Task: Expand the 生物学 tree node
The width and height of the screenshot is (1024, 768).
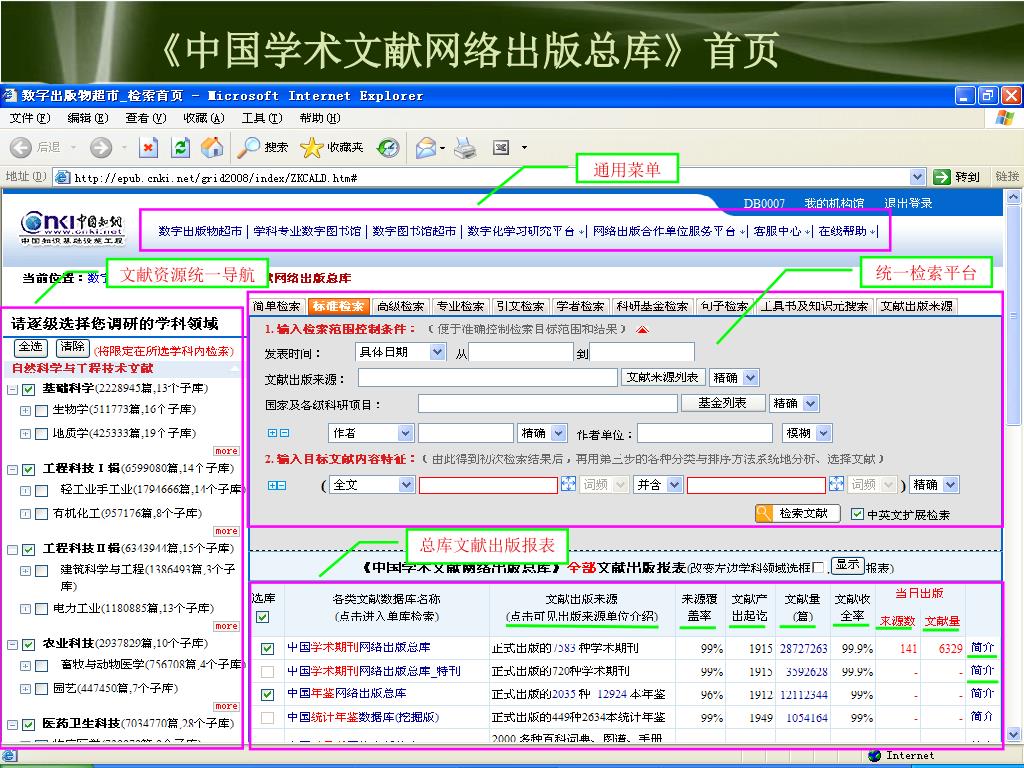Action: pos(25,411)
